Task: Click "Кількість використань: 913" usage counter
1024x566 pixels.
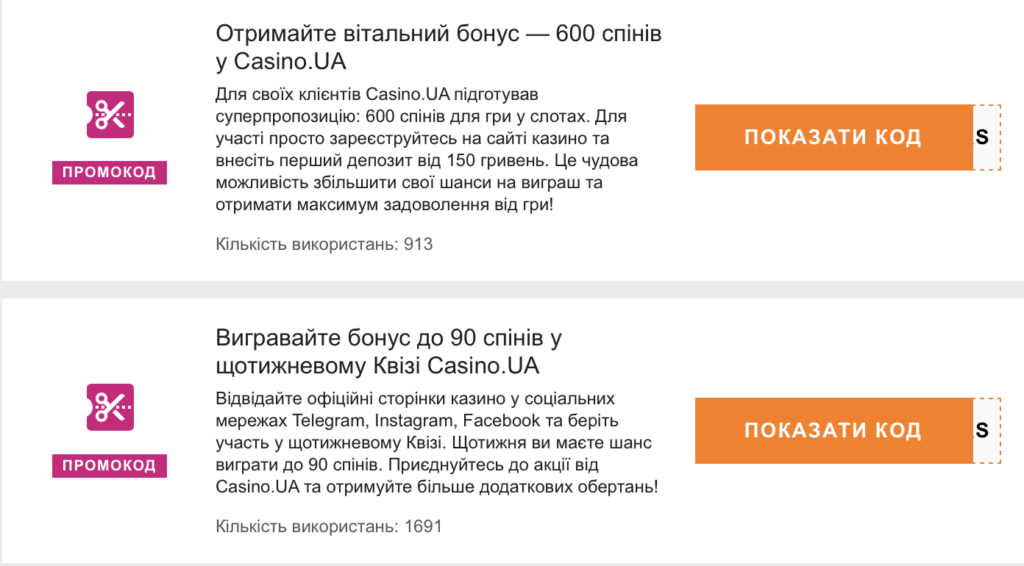Action: (x=324, y=243)
